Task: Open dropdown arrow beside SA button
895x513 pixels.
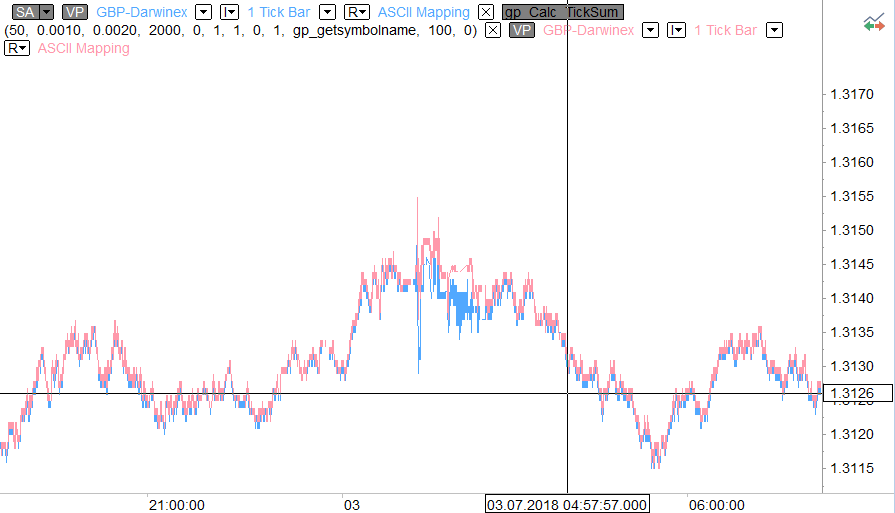Action: (x=47, y=12)
